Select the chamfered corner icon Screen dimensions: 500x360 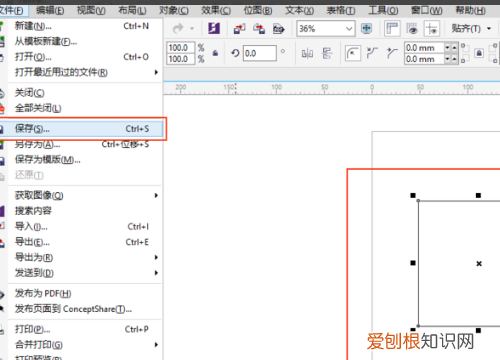click(392, 53)
